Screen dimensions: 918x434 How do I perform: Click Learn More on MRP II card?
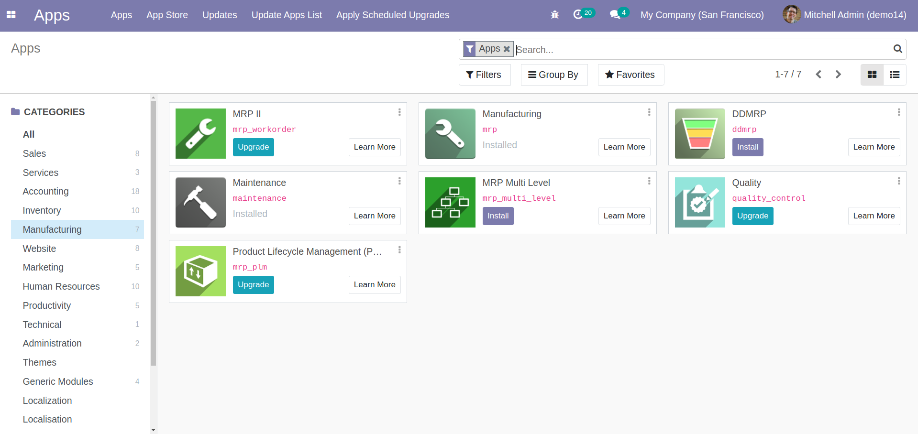coord(375,147)
